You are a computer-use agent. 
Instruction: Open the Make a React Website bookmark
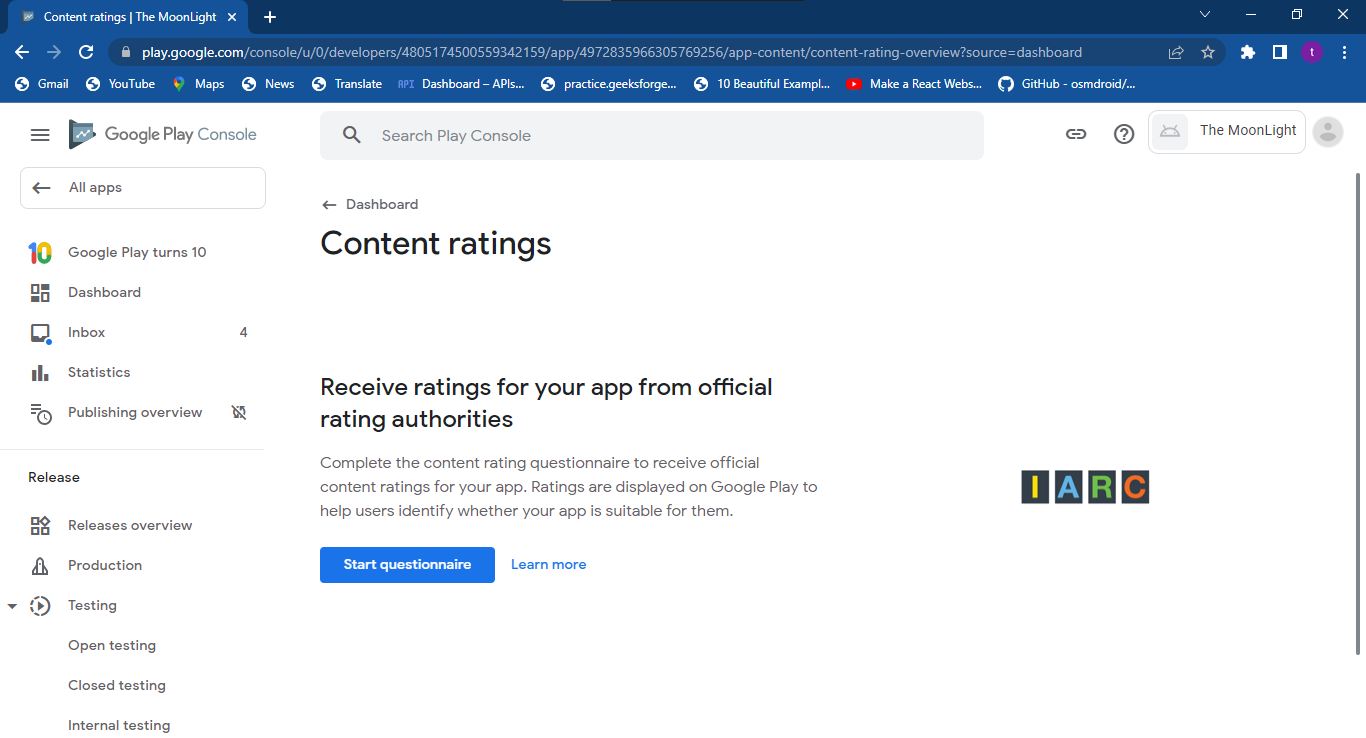tap(915, 84)
